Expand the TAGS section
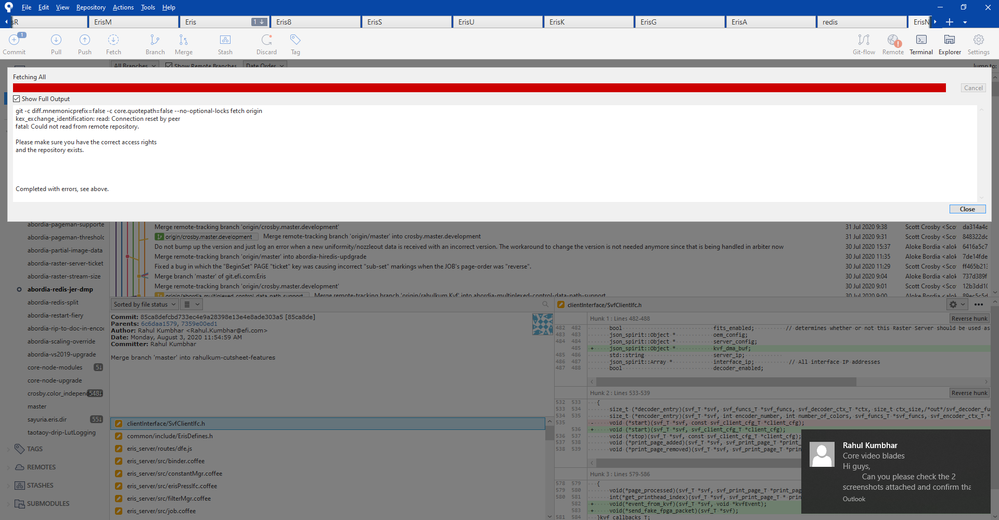Image resolution: width=999 pixels, height=520 pixels. [x=8, y=449]
